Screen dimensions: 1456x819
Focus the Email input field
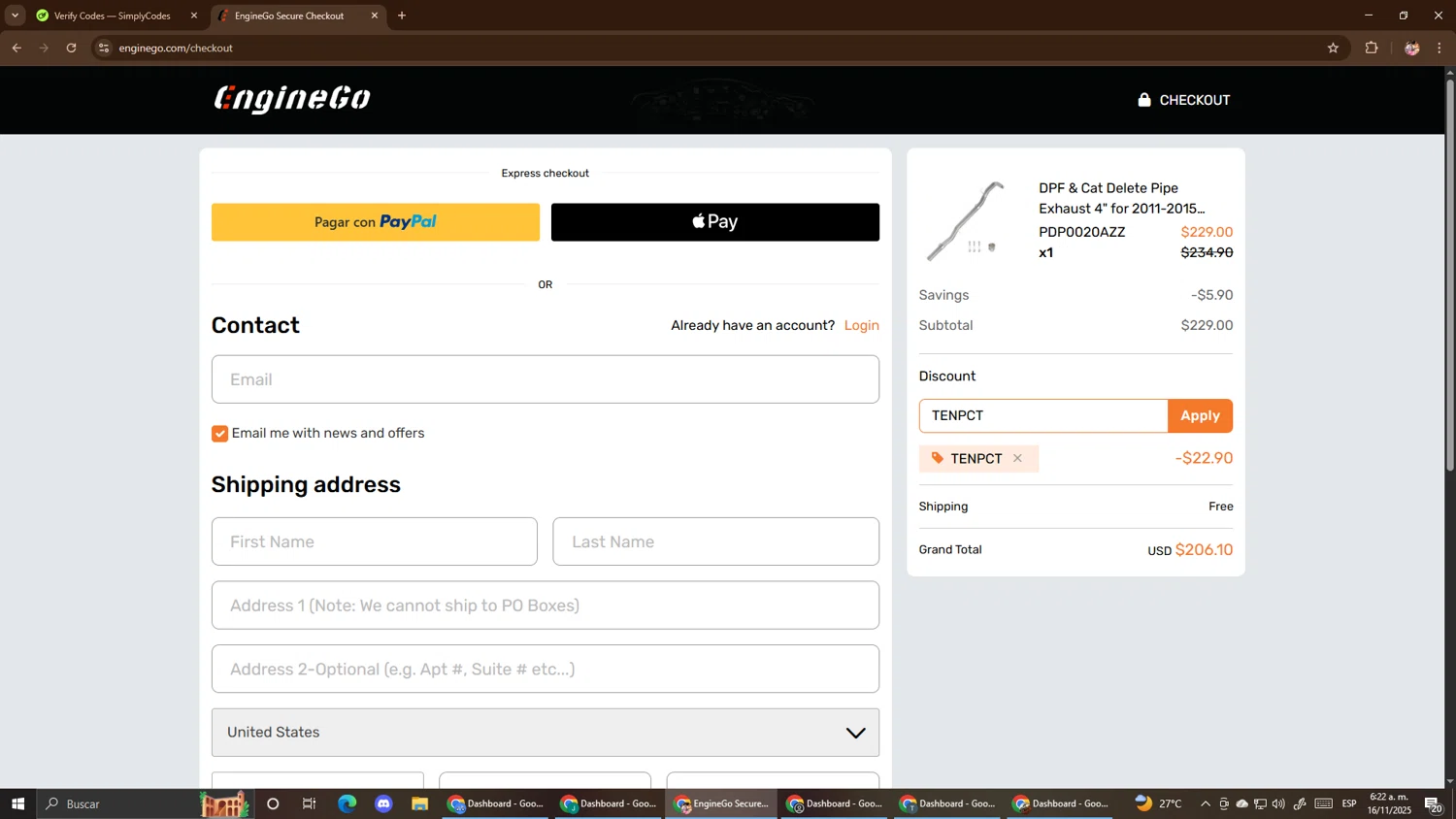pos(546,379)
